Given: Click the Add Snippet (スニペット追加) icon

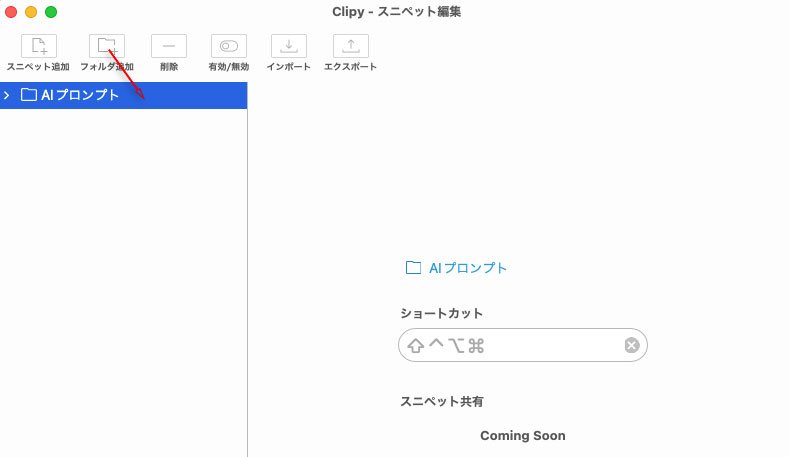Looking at the screenshot, I should [39, 46].
